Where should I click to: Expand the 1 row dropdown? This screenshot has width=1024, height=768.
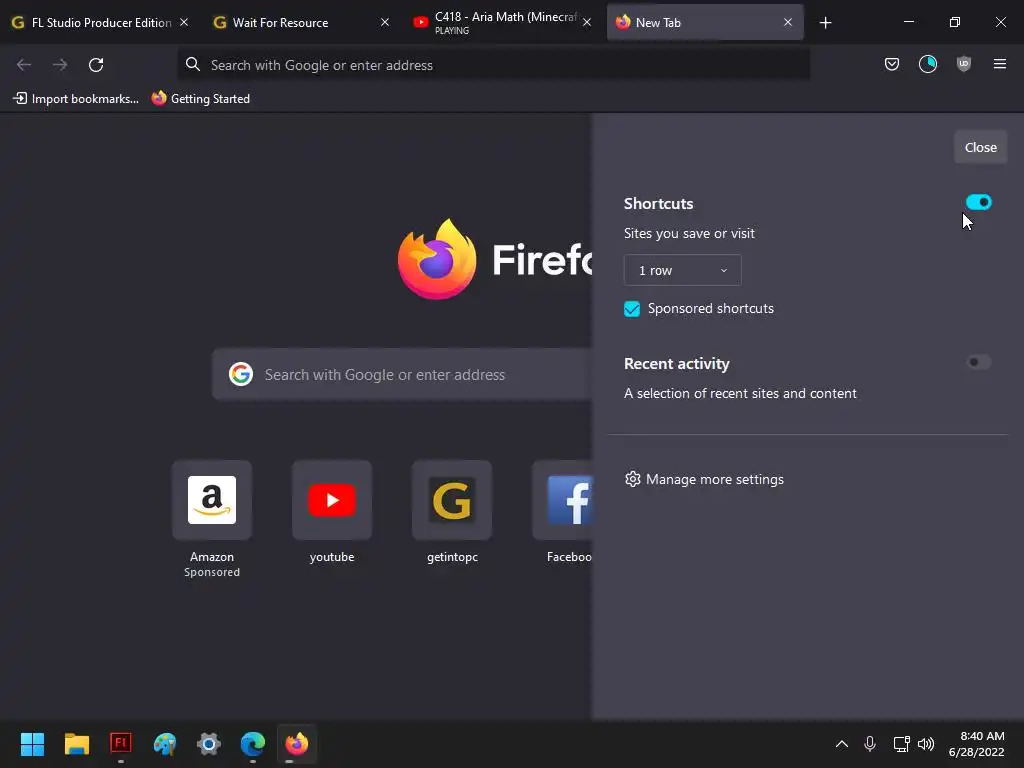[682, 270]
